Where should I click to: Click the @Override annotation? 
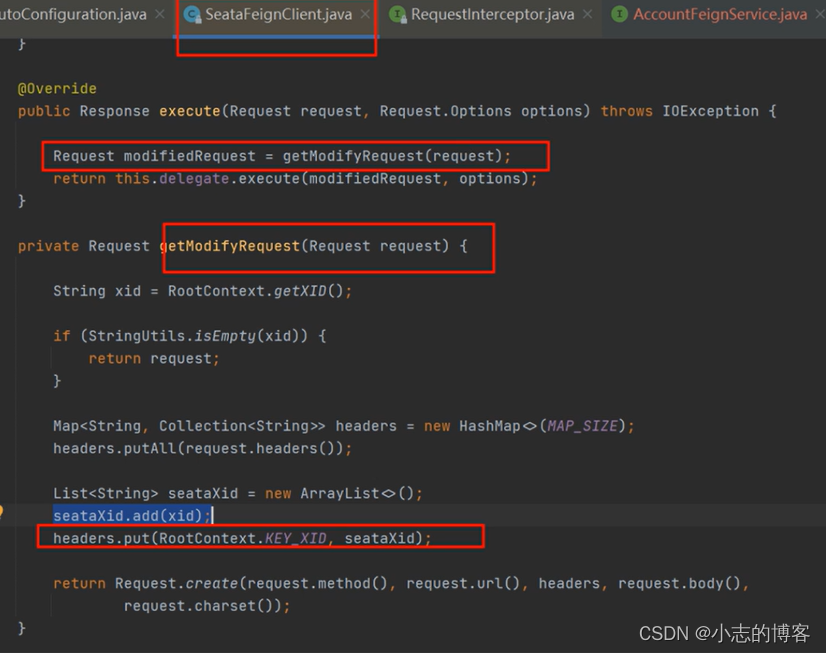pos(57,88)
